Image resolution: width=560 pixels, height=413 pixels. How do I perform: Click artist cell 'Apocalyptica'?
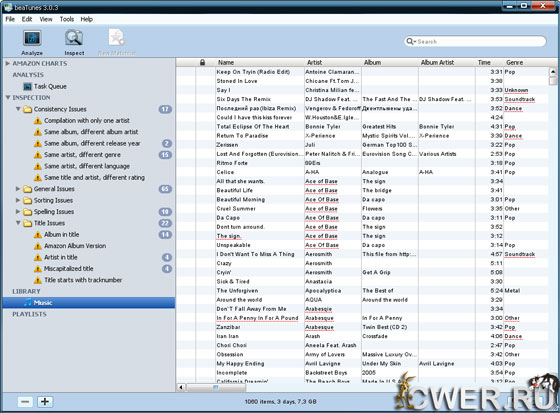(x=323, y=290)
